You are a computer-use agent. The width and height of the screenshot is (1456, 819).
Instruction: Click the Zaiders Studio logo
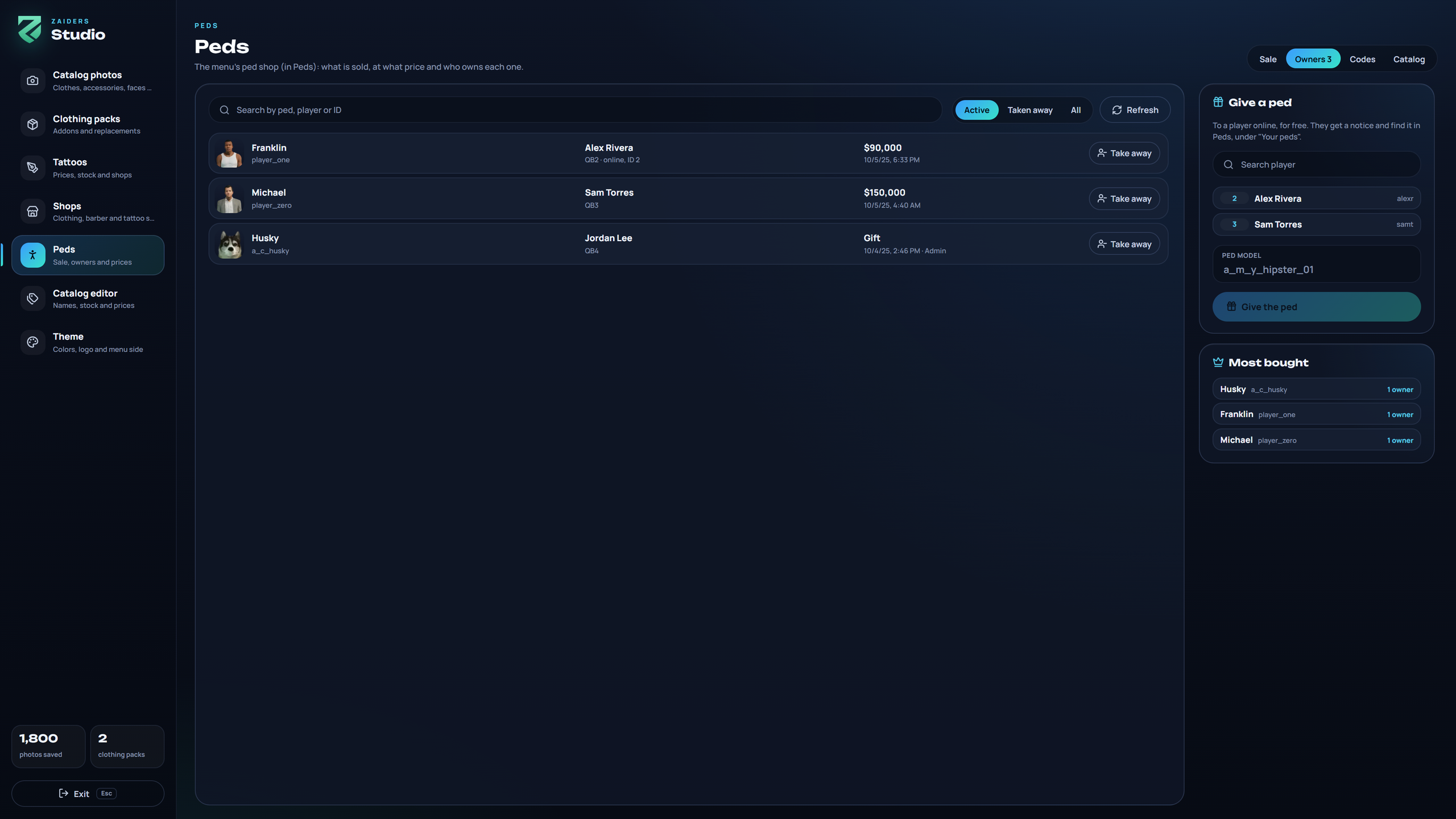(x=30, y=29)
